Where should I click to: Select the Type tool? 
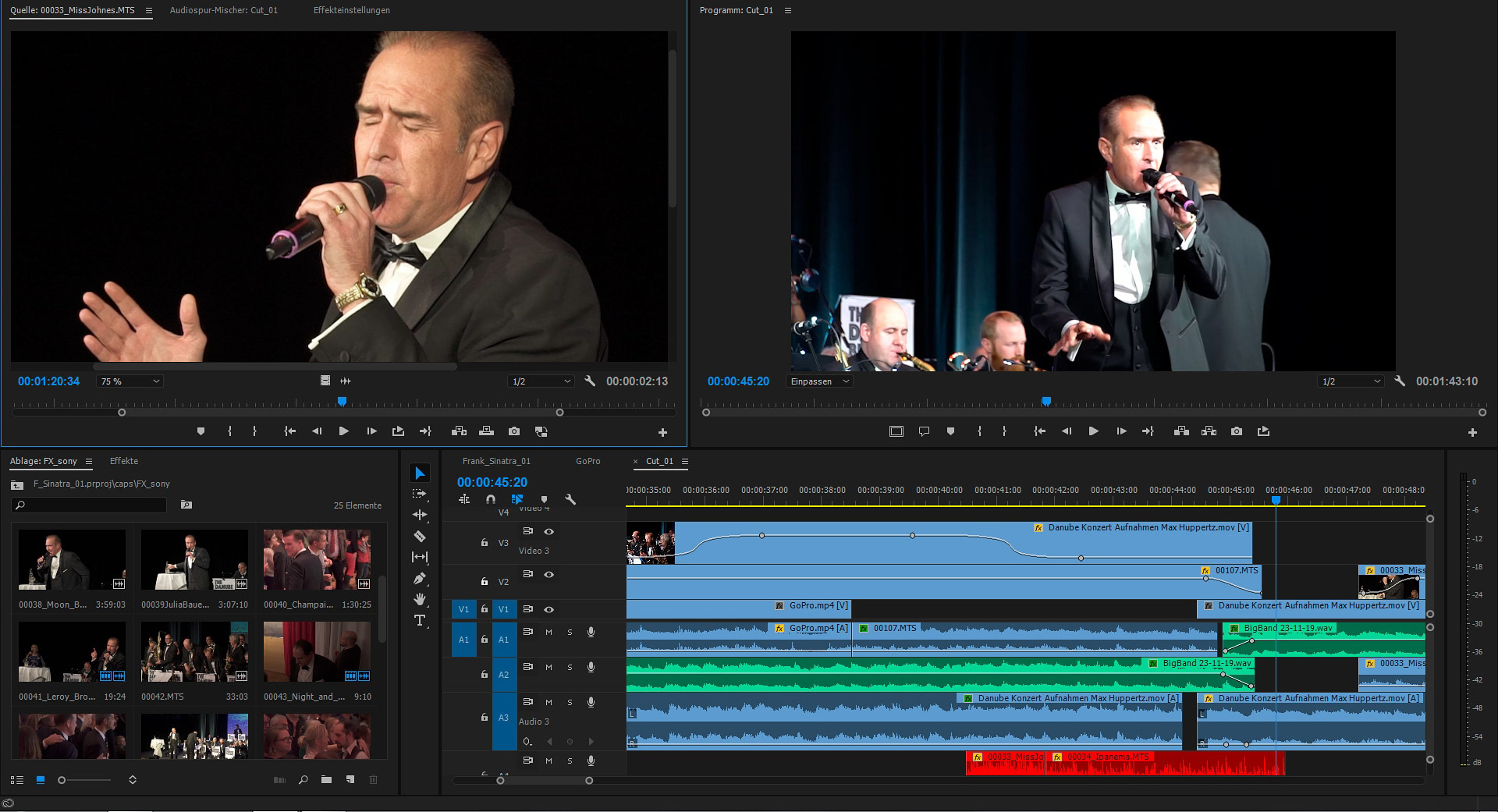pos(420,620)
